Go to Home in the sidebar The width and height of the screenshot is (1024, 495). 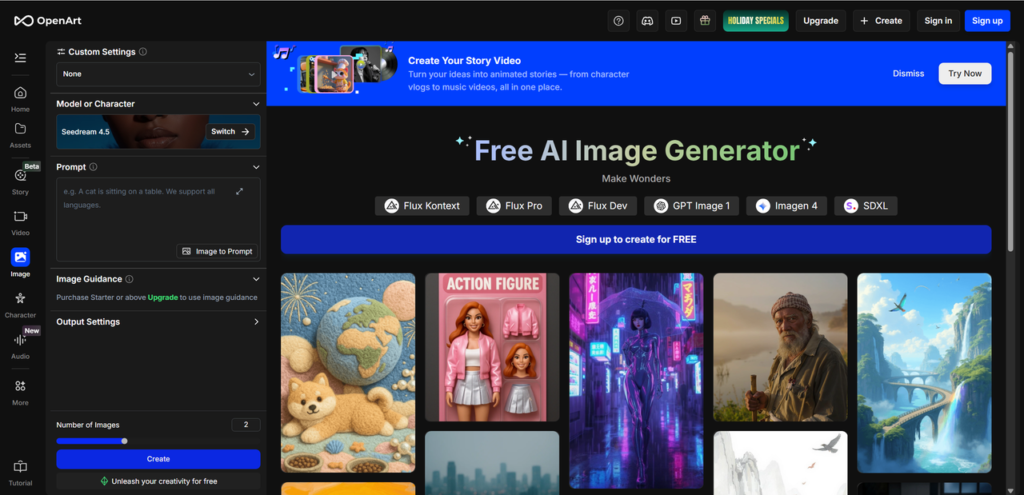20,99
